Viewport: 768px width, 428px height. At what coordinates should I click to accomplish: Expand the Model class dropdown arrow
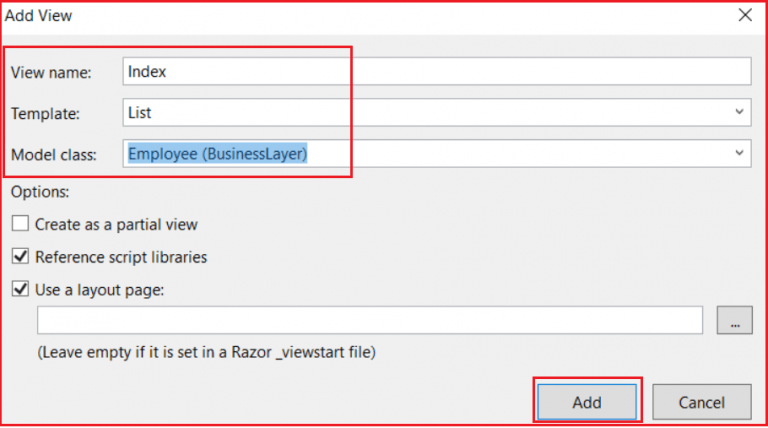click(x=739, y=153)
